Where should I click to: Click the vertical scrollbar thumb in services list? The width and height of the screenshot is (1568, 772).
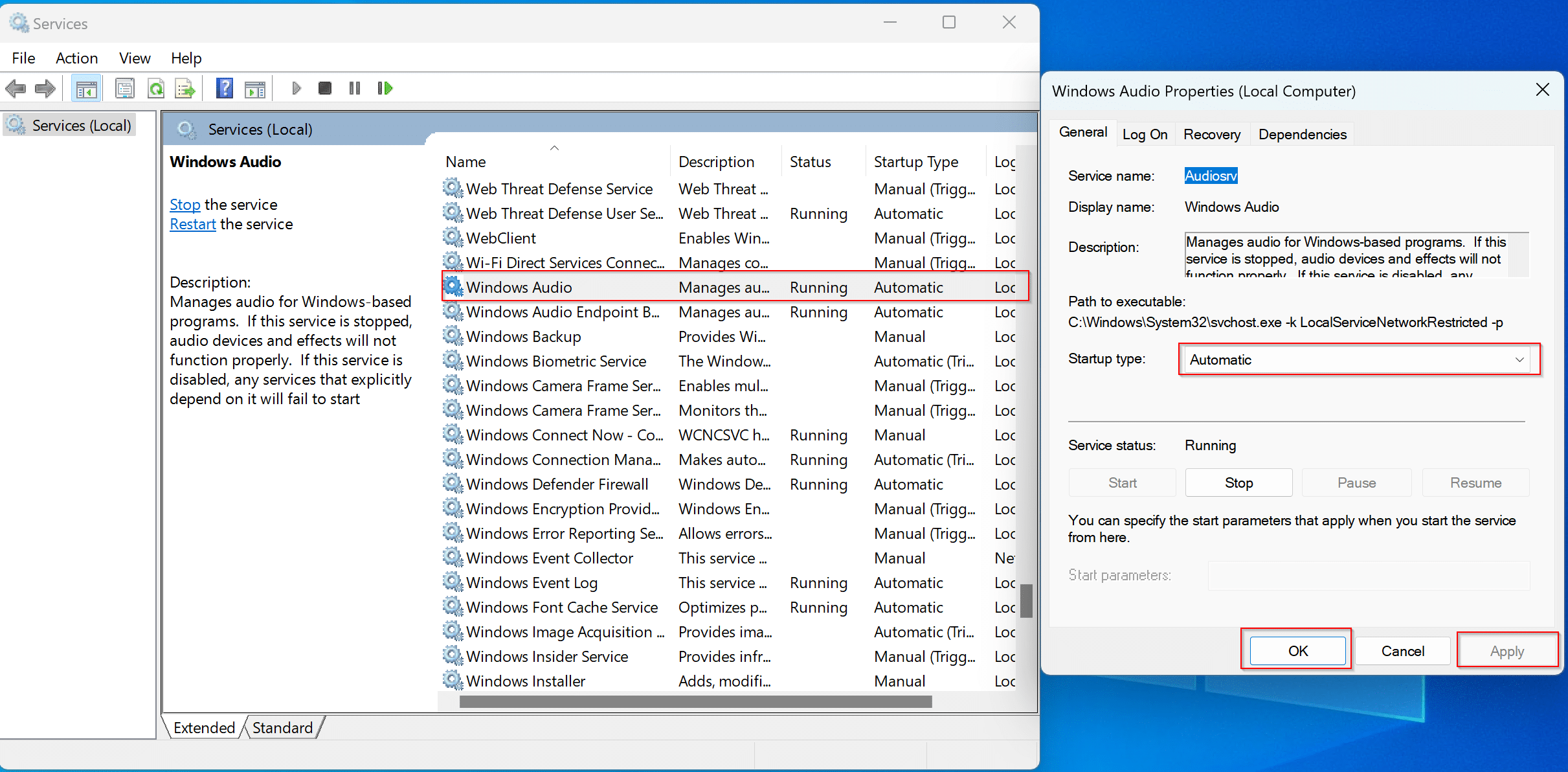1026,601
